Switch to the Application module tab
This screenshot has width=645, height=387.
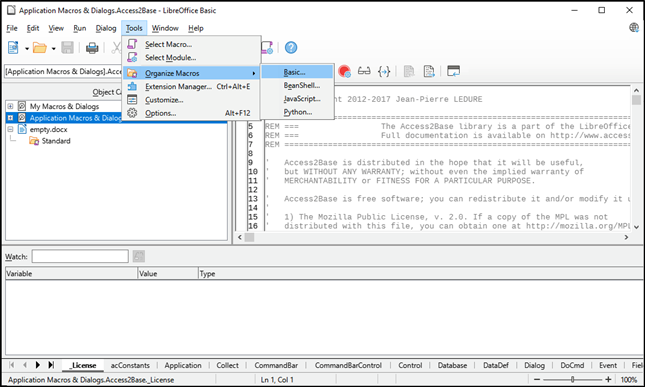click(183, 365)
